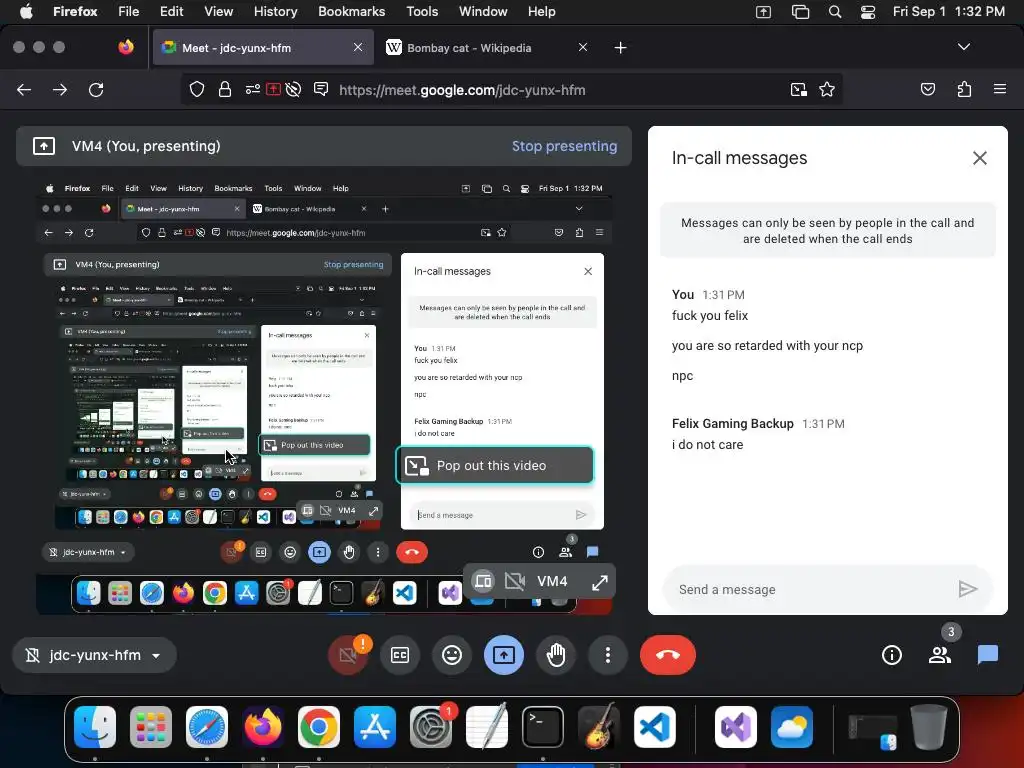This screenshot has height=768, width=1024.
Task: Open meeting details info icon
Action: 891,654
